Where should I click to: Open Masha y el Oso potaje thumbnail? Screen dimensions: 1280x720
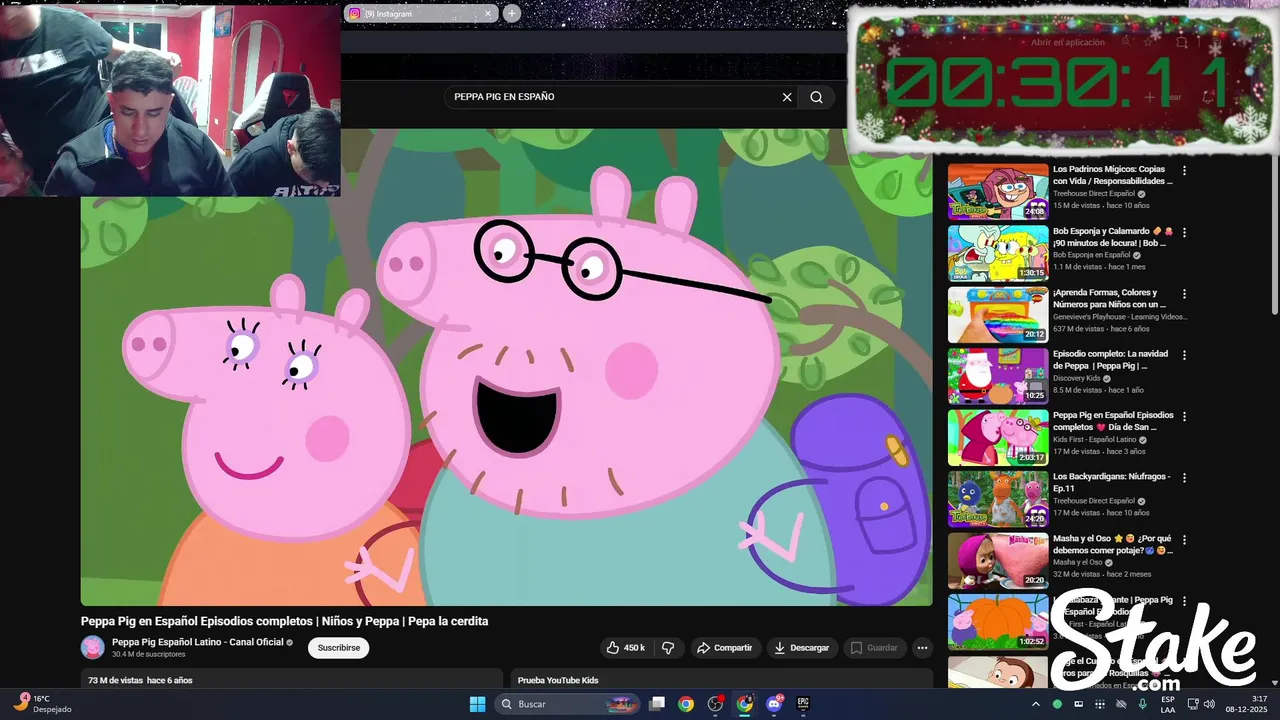(x=998, y=561)
